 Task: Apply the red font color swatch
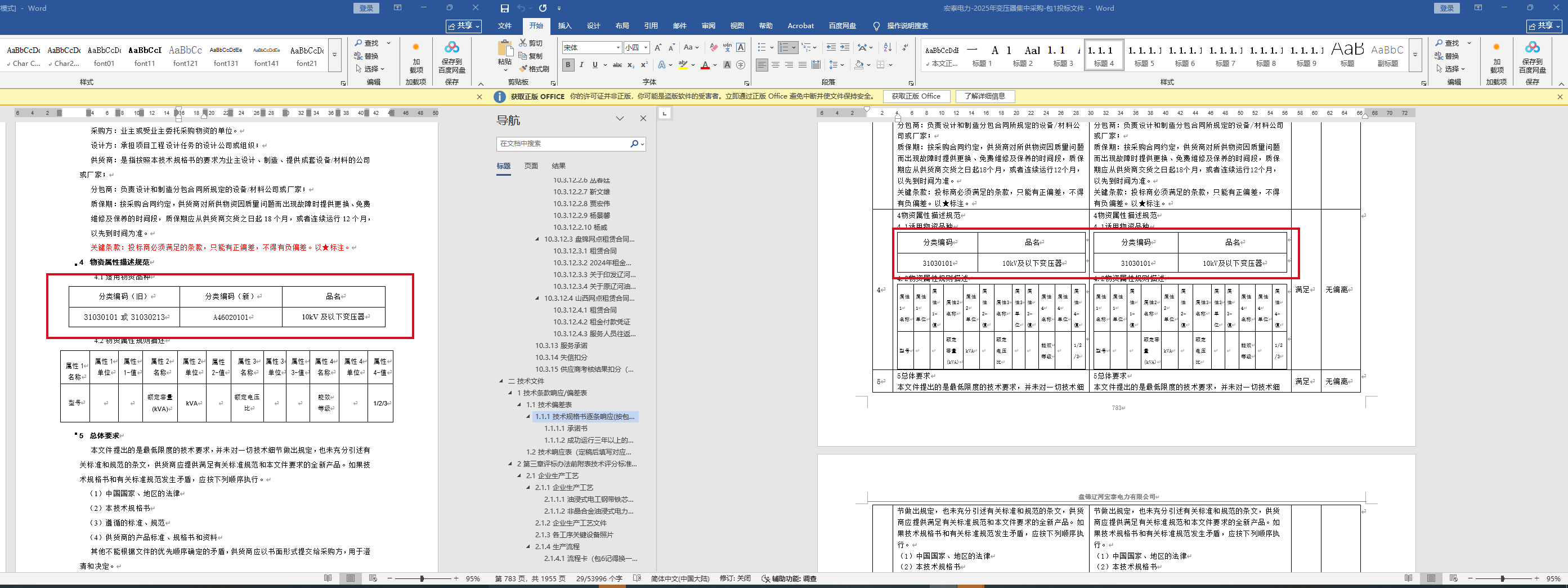(x=705, y=65)
